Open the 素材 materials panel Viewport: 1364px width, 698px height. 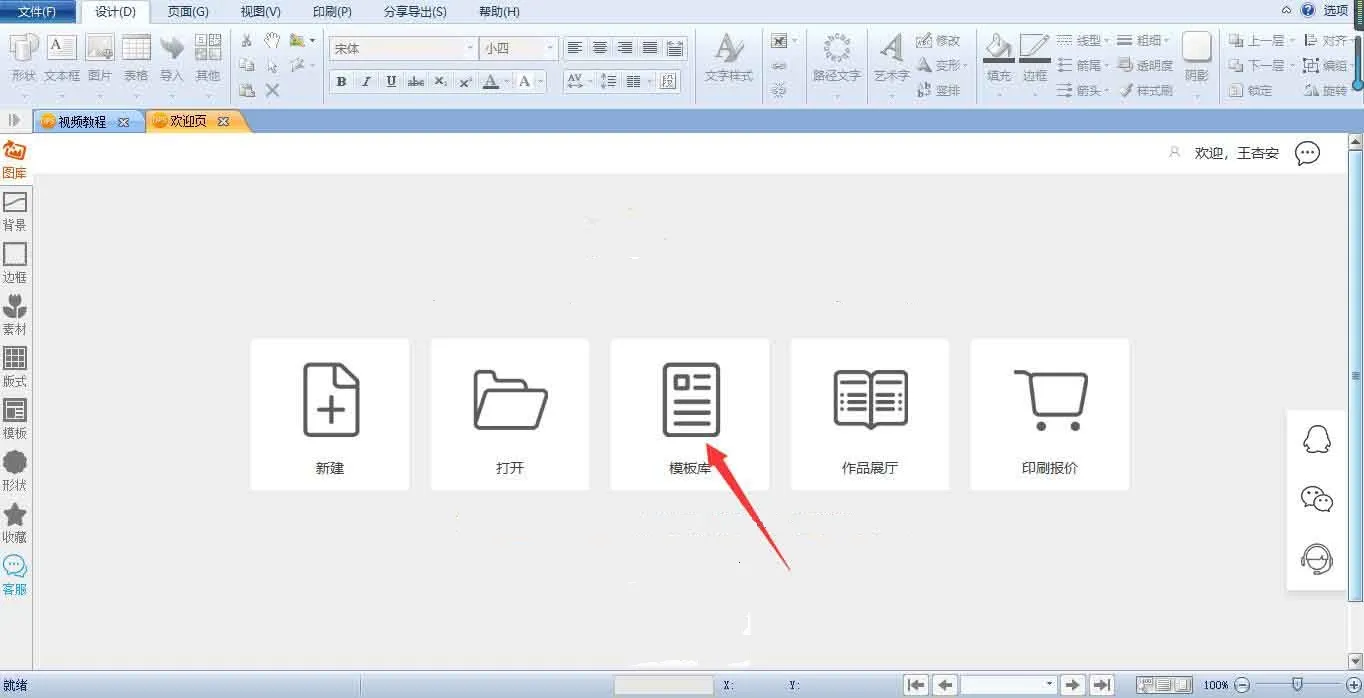(x=15, y=316)
